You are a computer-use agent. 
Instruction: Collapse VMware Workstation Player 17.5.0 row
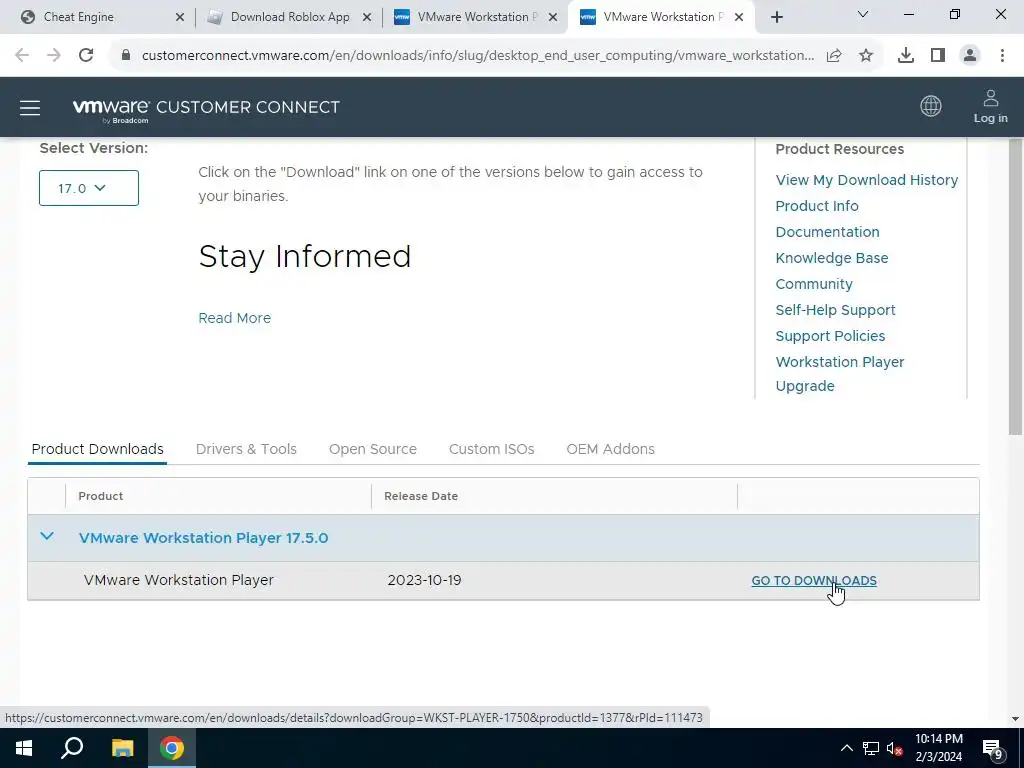click(47, 537)
